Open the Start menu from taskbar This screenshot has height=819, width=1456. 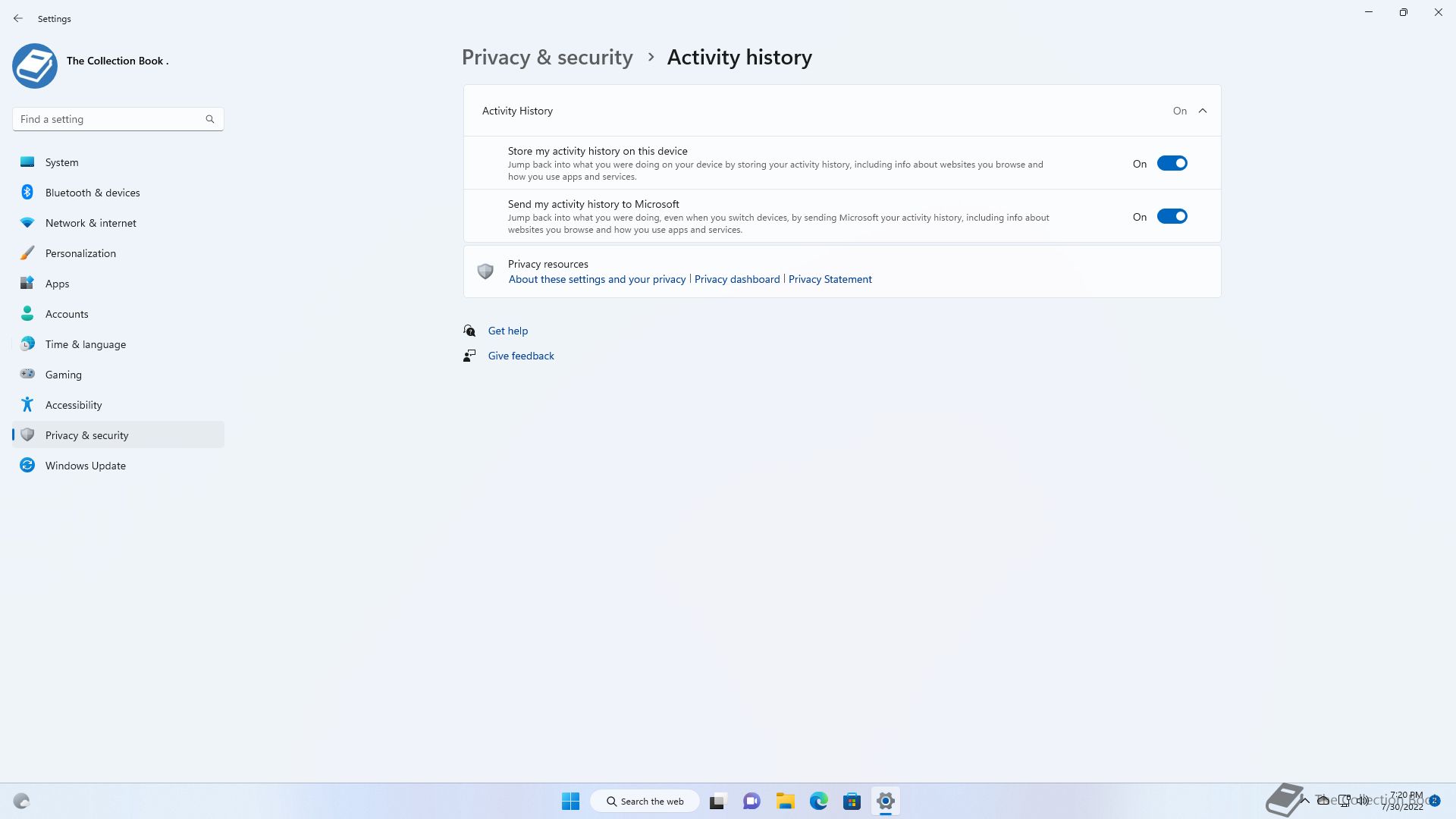[x=570, y=801]
